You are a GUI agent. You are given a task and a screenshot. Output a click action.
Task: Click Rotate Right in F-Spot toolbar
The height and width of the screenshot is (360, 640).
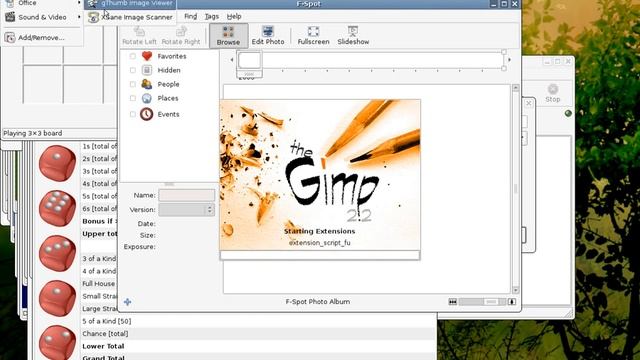click(181, 36)
